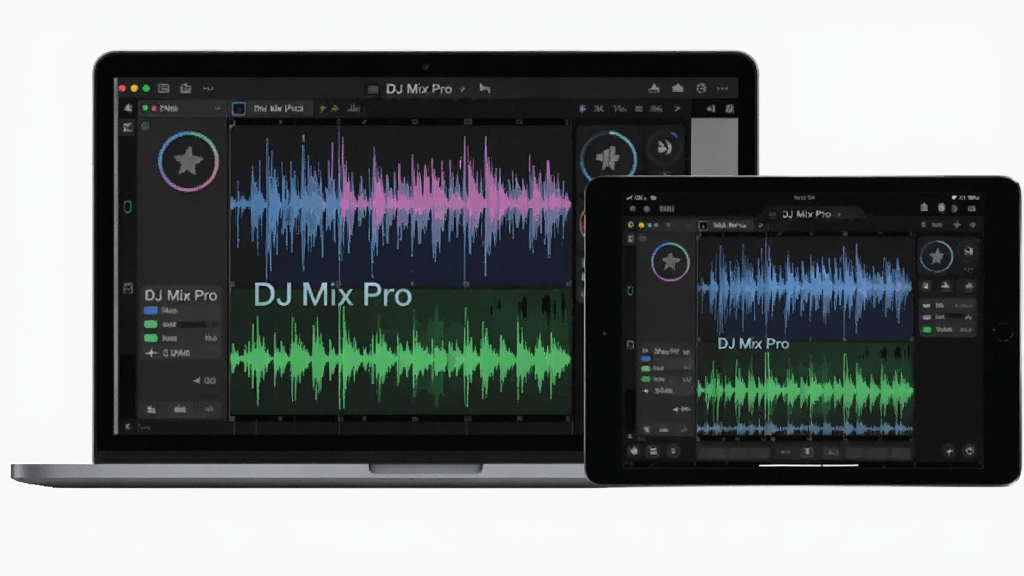Open sidebar layout icon in laptop title bar
This screenshot has width=1024, height=576.
[x=164, y=88]
